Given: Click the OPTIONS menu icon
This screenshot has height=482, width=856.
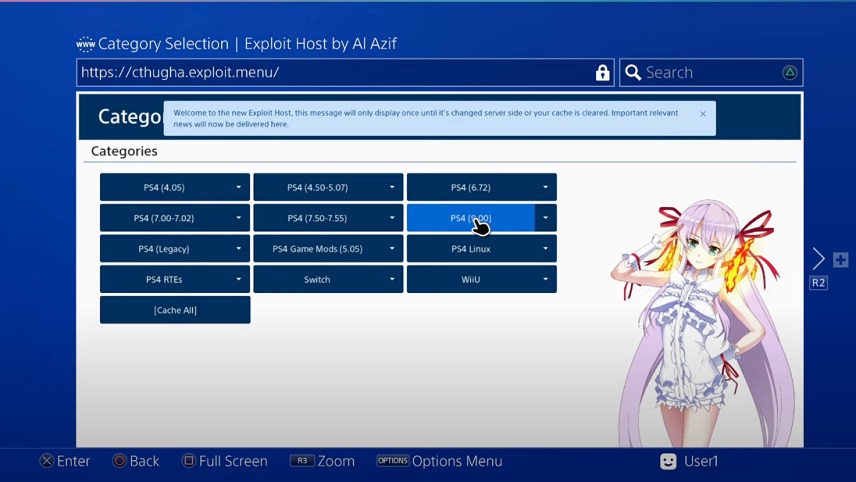Looking at the screenshot, I should 393,461.
